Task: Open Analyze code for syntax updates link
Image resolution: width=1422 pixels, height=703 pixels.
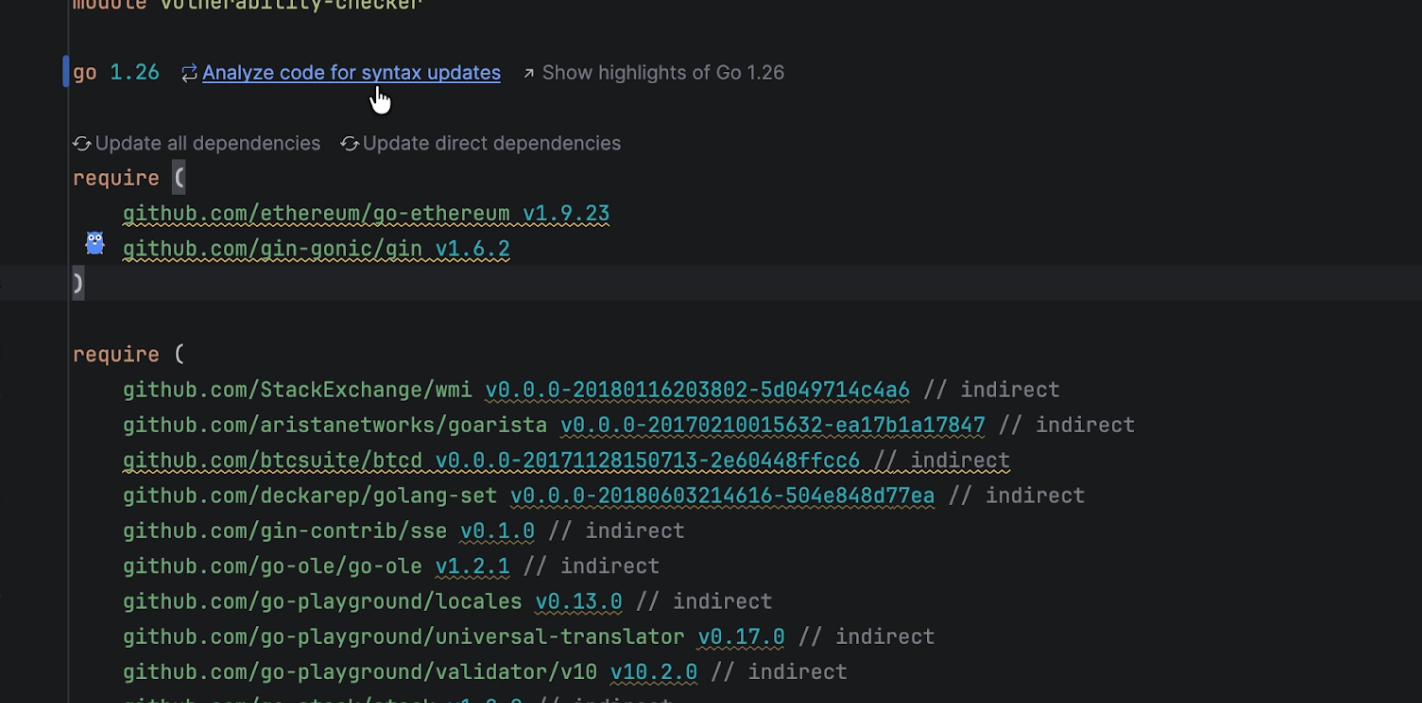Action: tap(351, 73)
